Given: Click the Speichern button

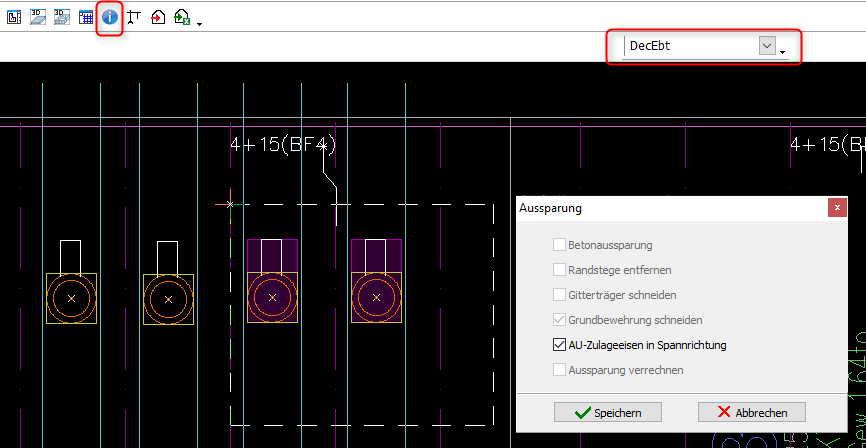Looking at the screenshot, I should (x=608, y=412).
